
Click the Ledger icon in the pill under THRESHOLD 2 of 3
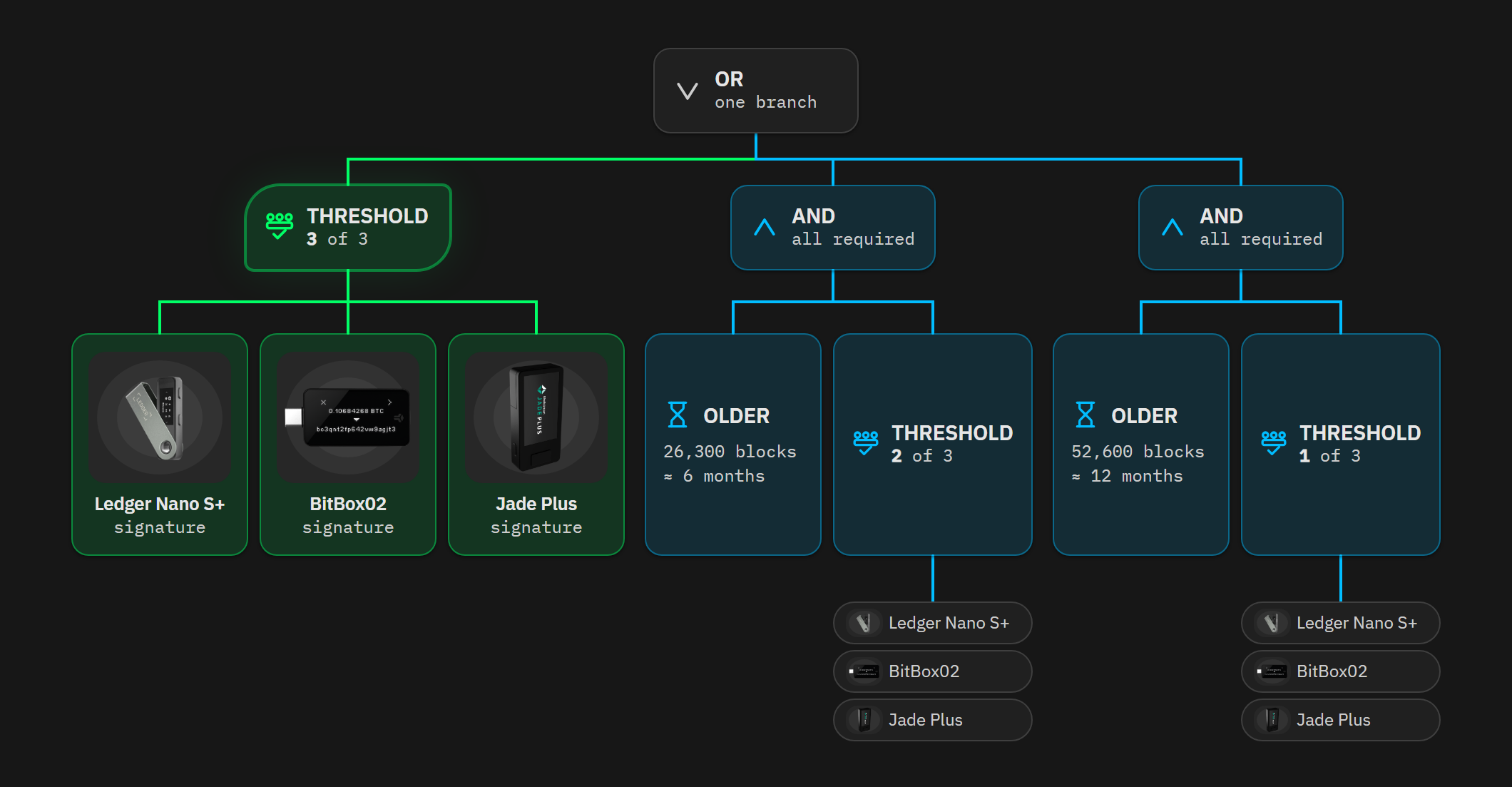tap(864, 623)
